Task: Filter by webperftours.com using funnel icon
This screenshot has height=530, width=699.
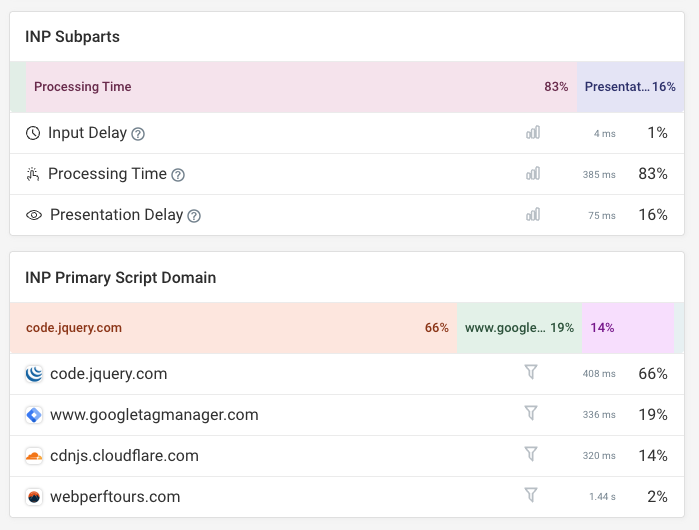Action: [531, 495]
